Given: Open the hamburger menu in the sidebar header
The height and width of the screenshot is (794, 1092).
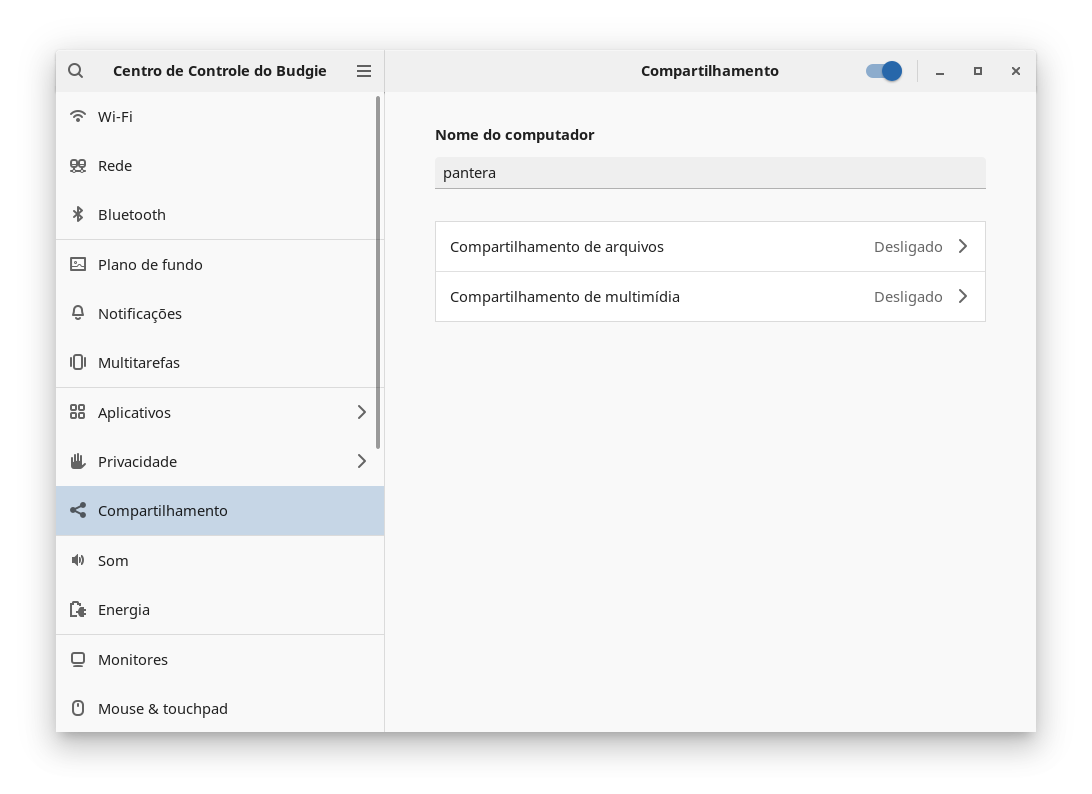Looking at the screenshot, I should coord(364,71).
